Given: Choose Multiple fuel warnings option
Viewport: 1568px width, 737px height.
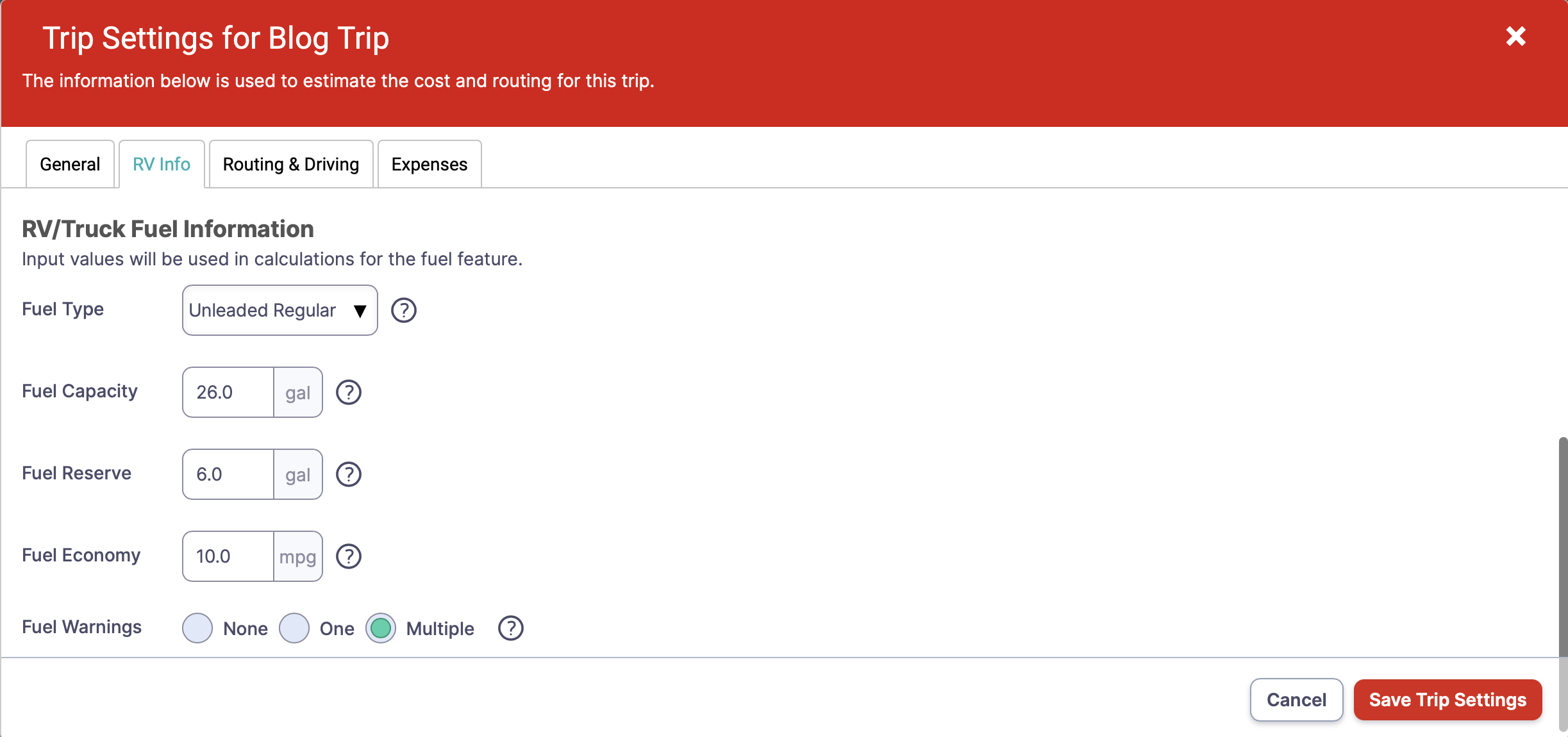Looking at the screenshot, I should click(381, 628).
